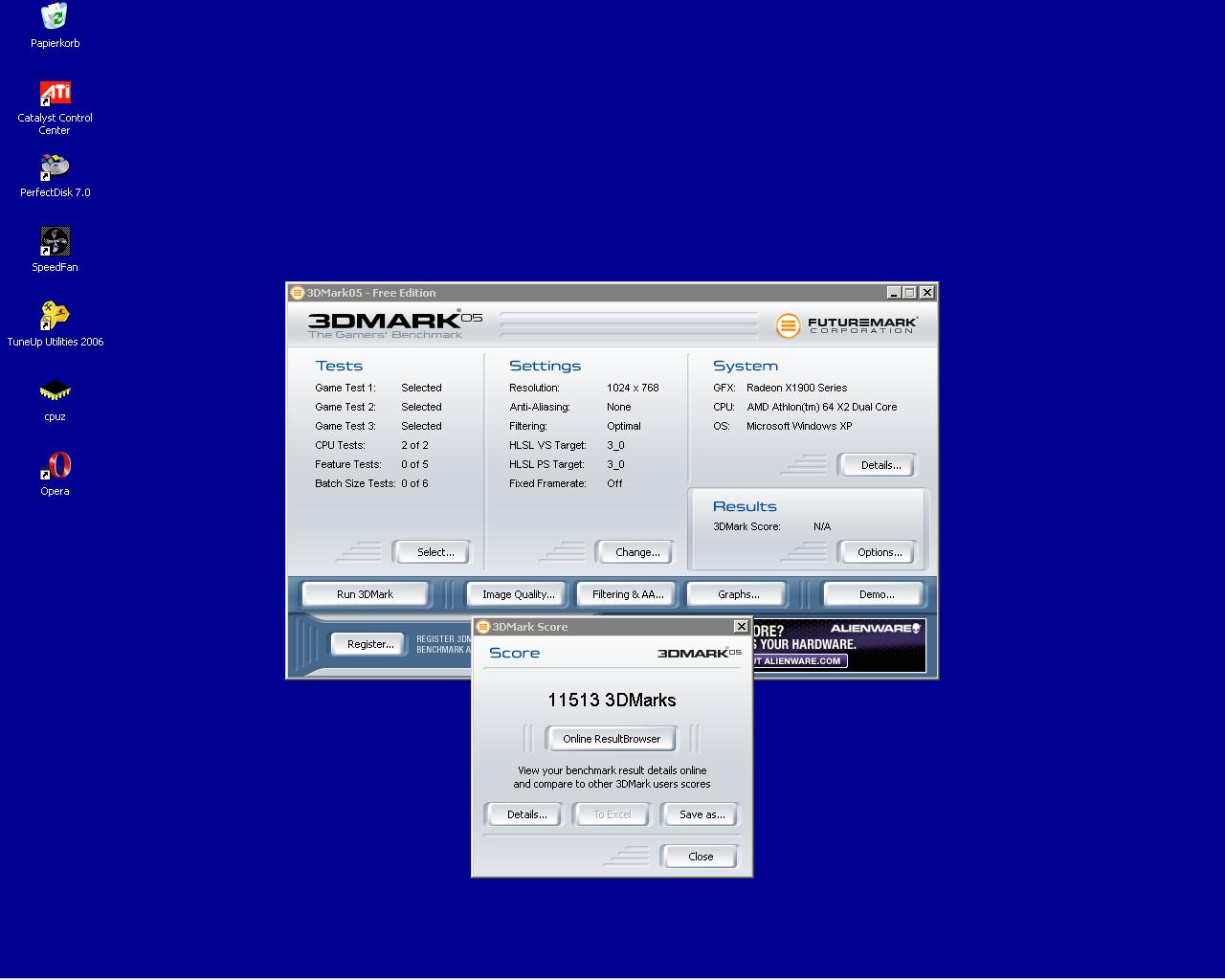Click the Game Test 1: label
This screenshot has height=980, width=1225.
[345, 388]
